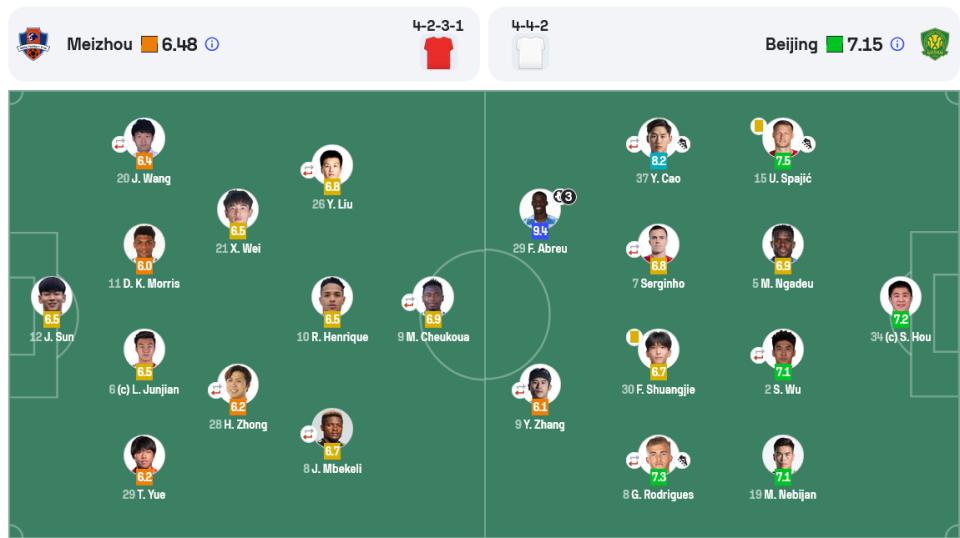Click the goal ball icon with 3 on F. Abreu
This screenshot has height=538, width=960.
click(564, 196)
